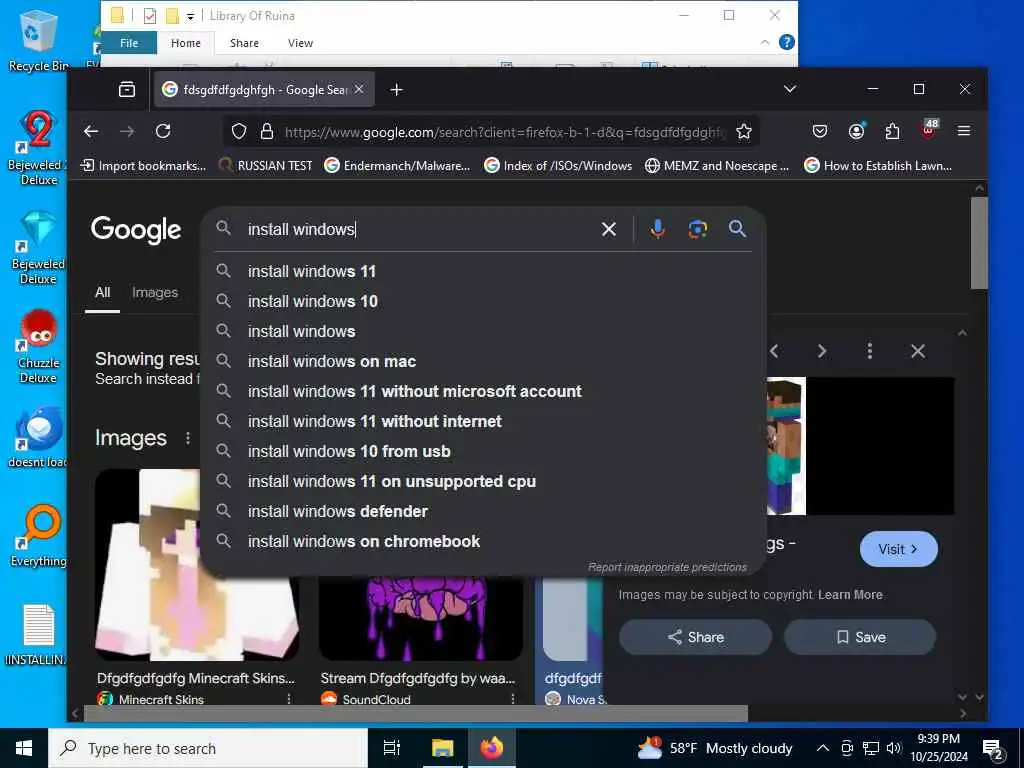Close the image preview panel
1024x768 pixels.
[918, 351]
